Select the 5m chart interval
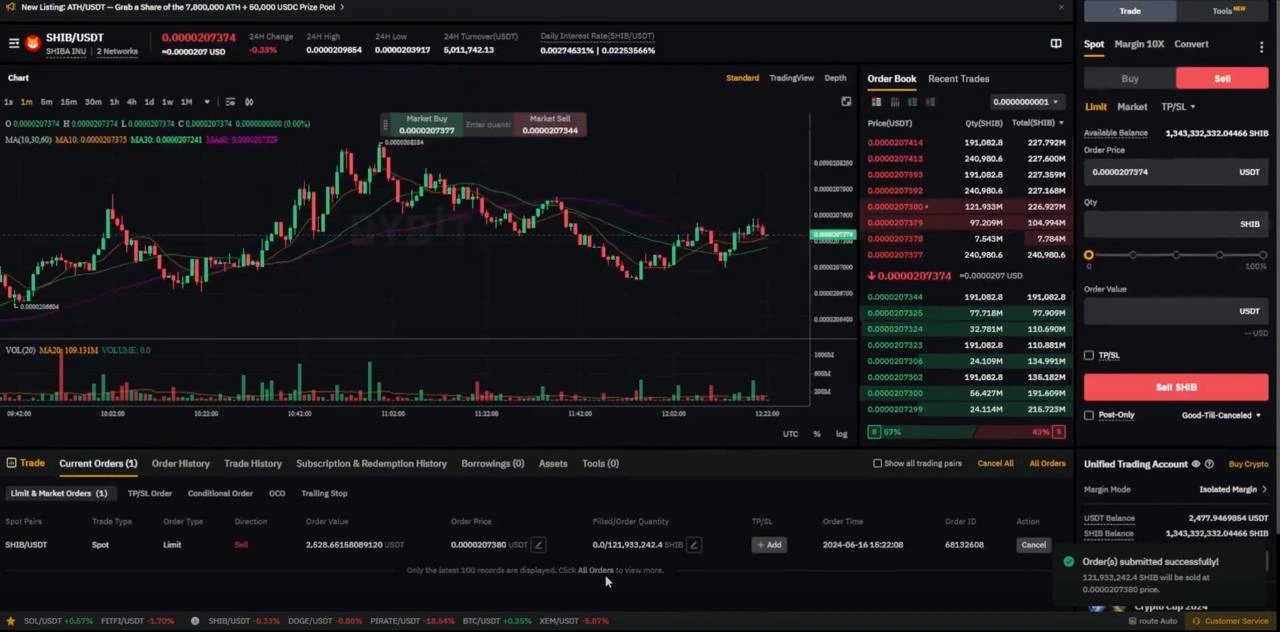 point(46,101)
